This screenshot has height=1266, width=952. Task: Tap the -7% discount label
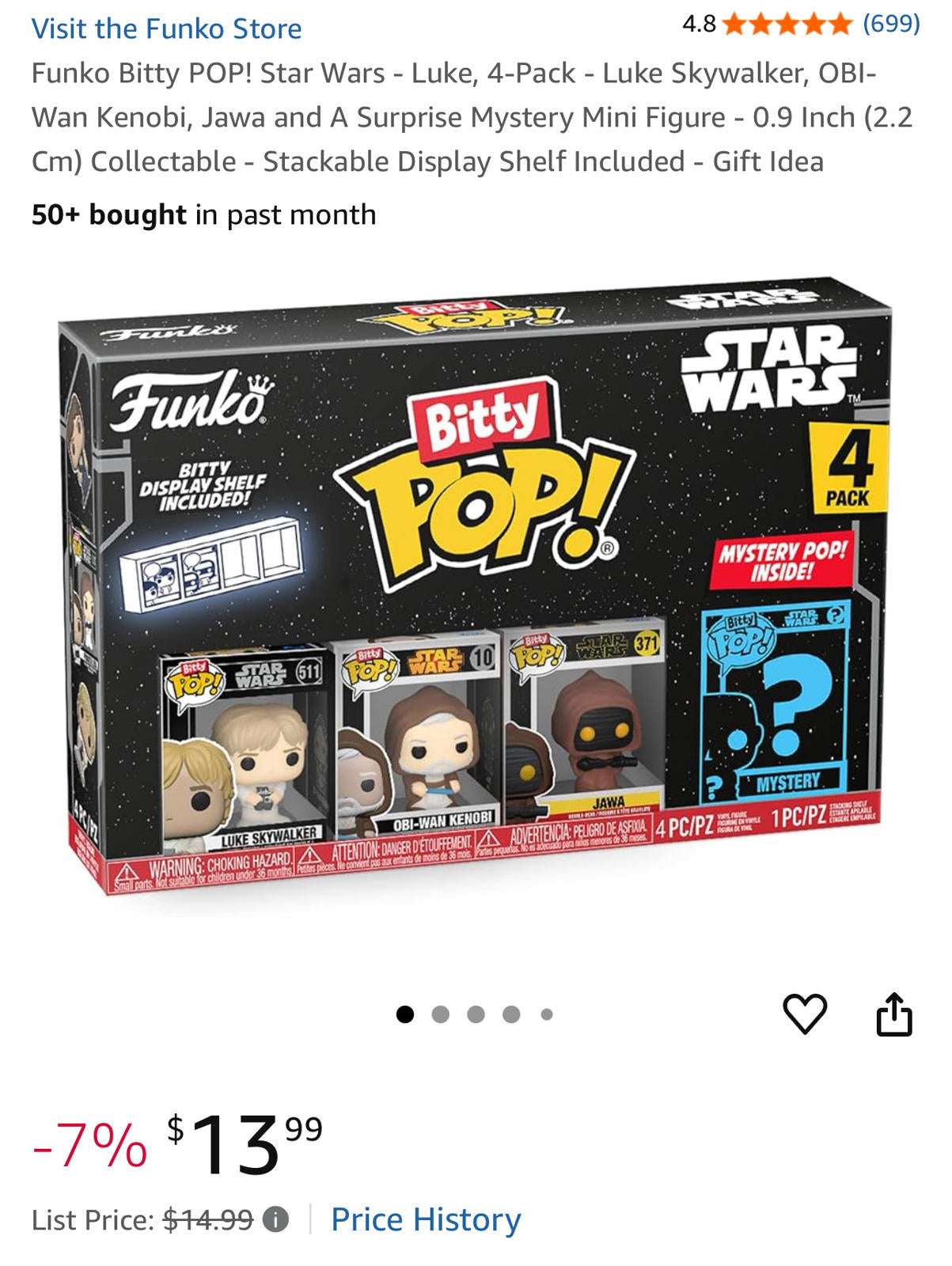(x=89, y=1144)
